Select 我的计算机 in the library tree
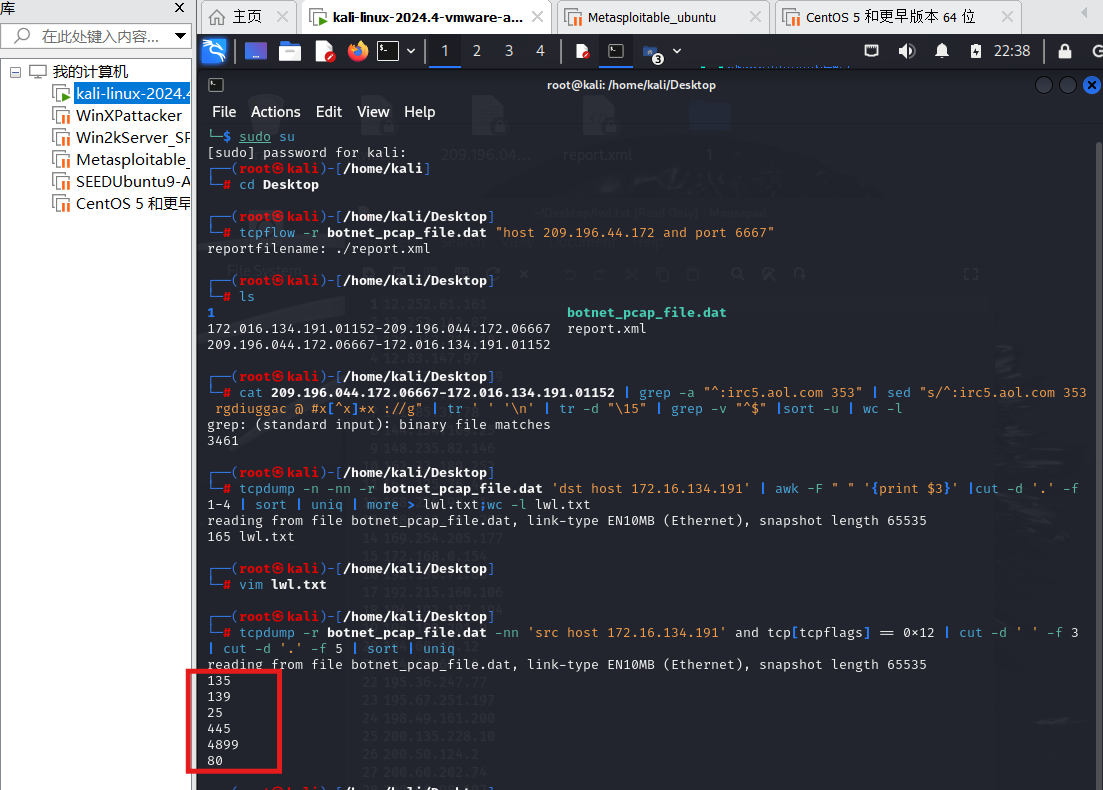 [x=90, y=72]
